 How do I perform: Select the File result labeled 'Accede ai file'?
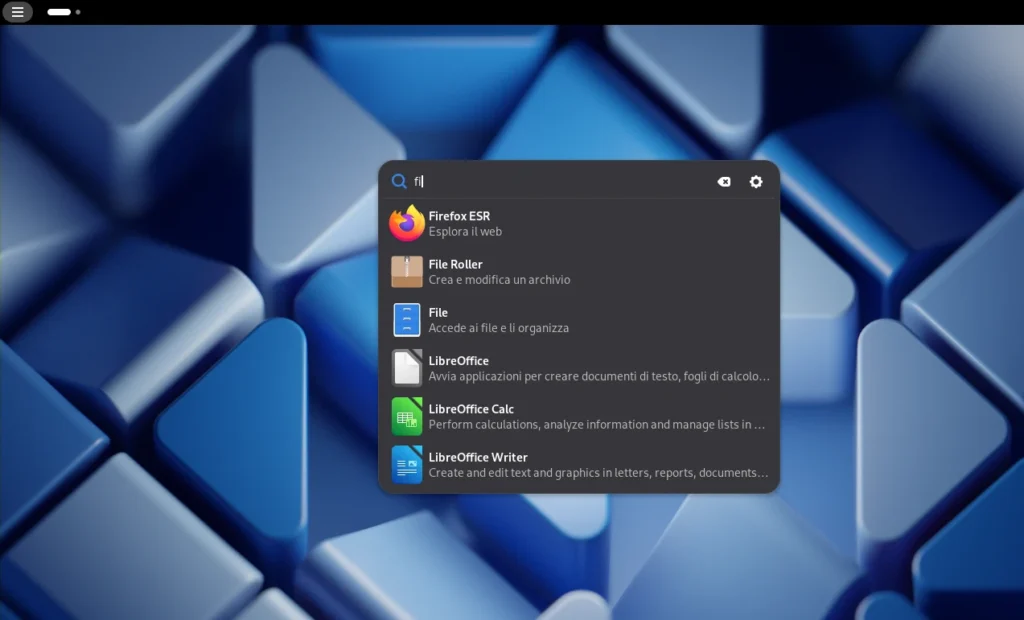pyautogui.click(x=550, y=319)
